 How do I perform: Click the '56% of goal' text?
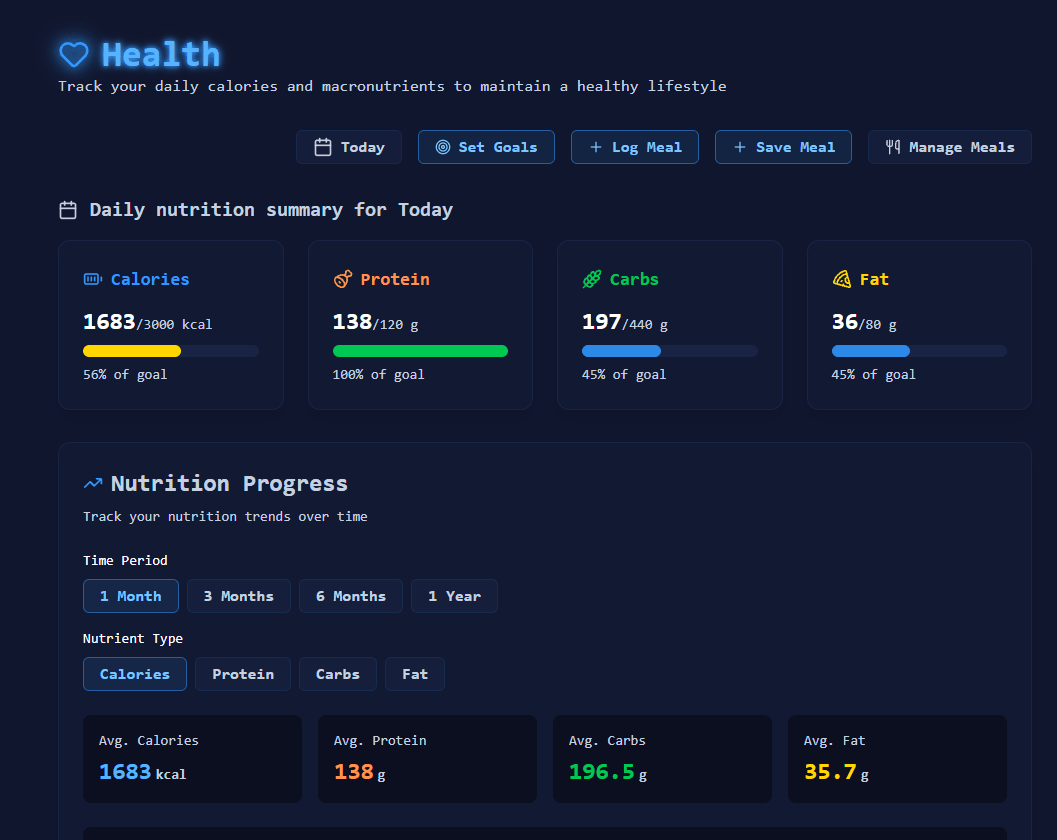coord(125,375)
